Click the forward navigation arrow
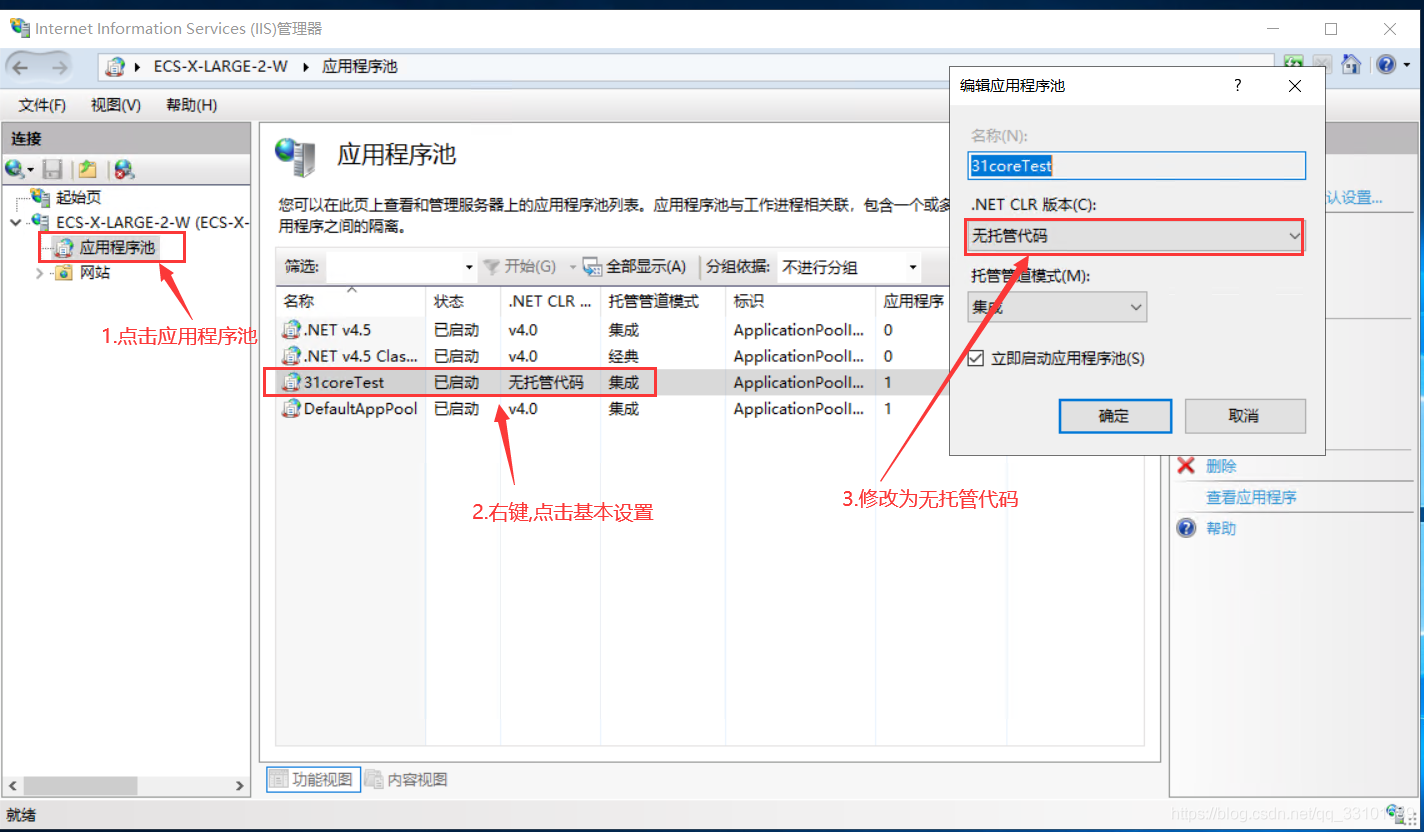The width and height of the screenshot is (1424, 832). tap(60, 67)
